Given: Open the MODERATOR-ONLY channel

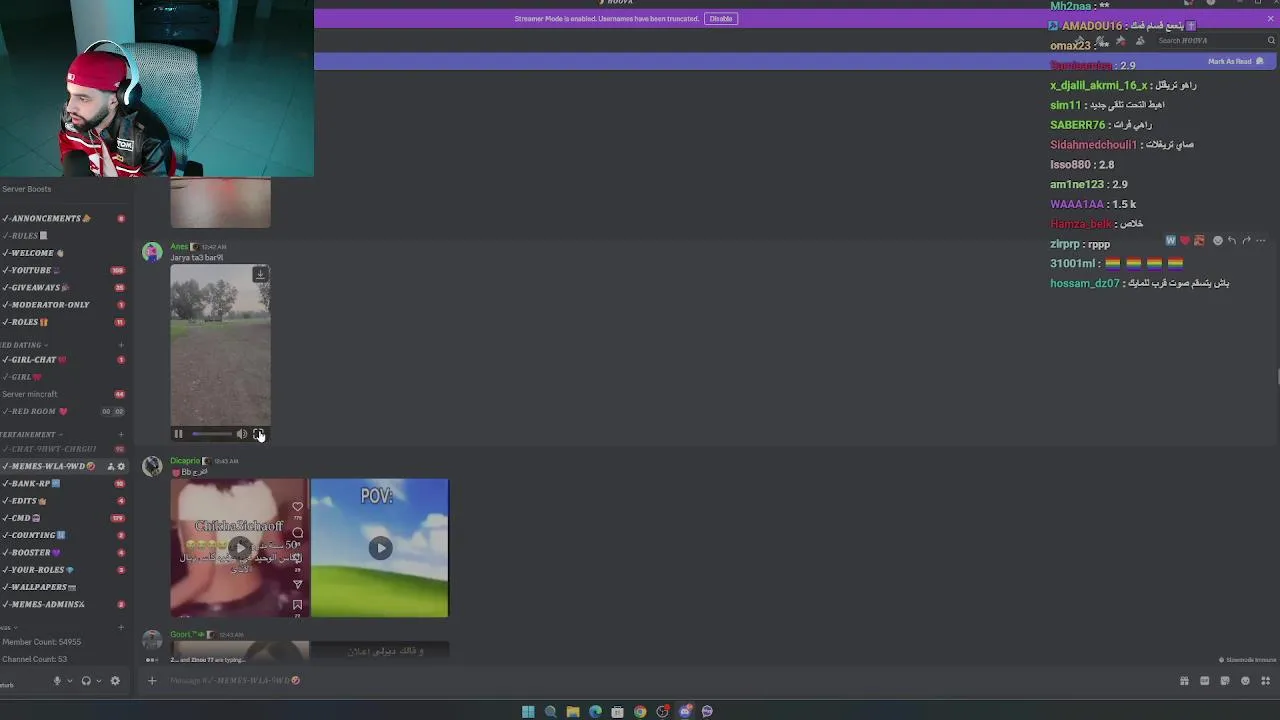Looking at the screenshot, I should [x=62, y=305].
